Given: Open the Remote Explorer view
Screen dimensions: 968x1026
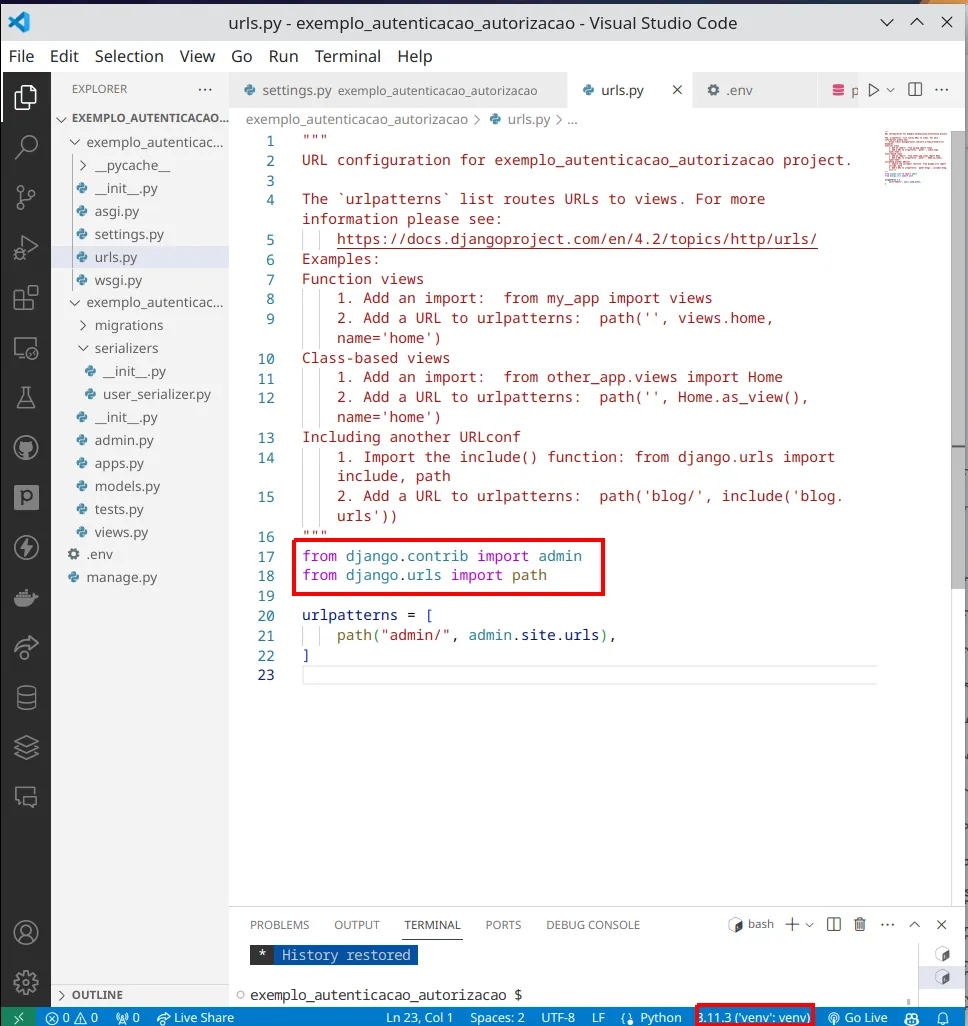Looking at the screenshot, I should pyautogui.click(x=26, y=348).
